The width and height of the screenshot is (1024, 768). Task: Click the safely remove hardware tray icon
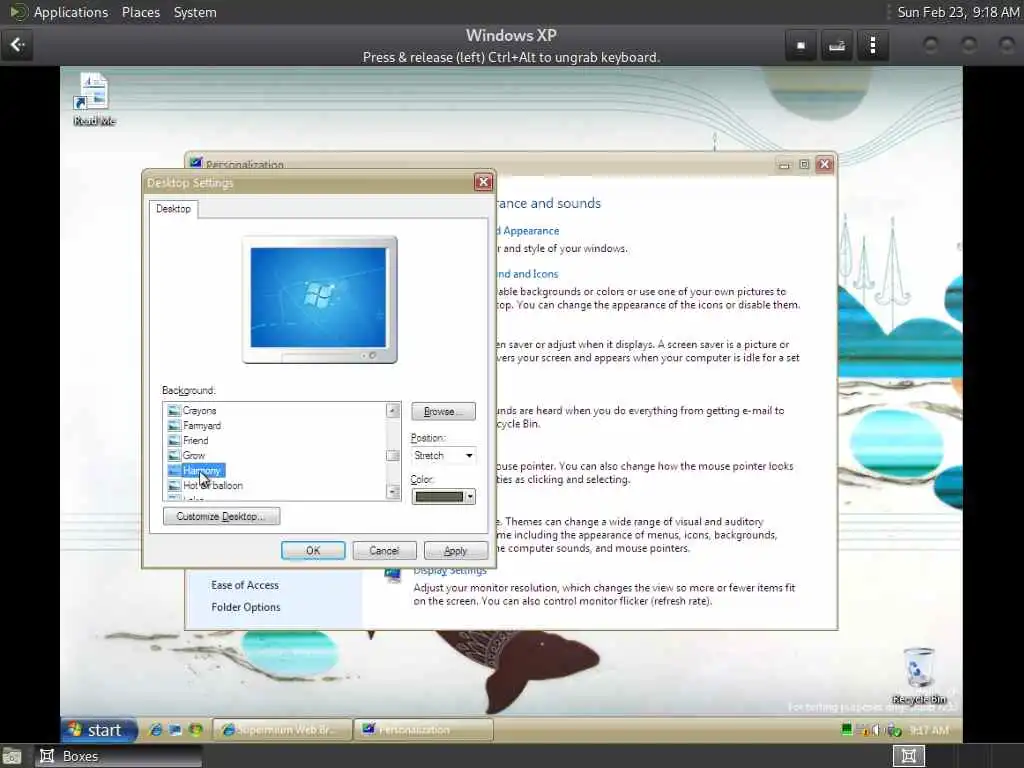coord(893,730)
